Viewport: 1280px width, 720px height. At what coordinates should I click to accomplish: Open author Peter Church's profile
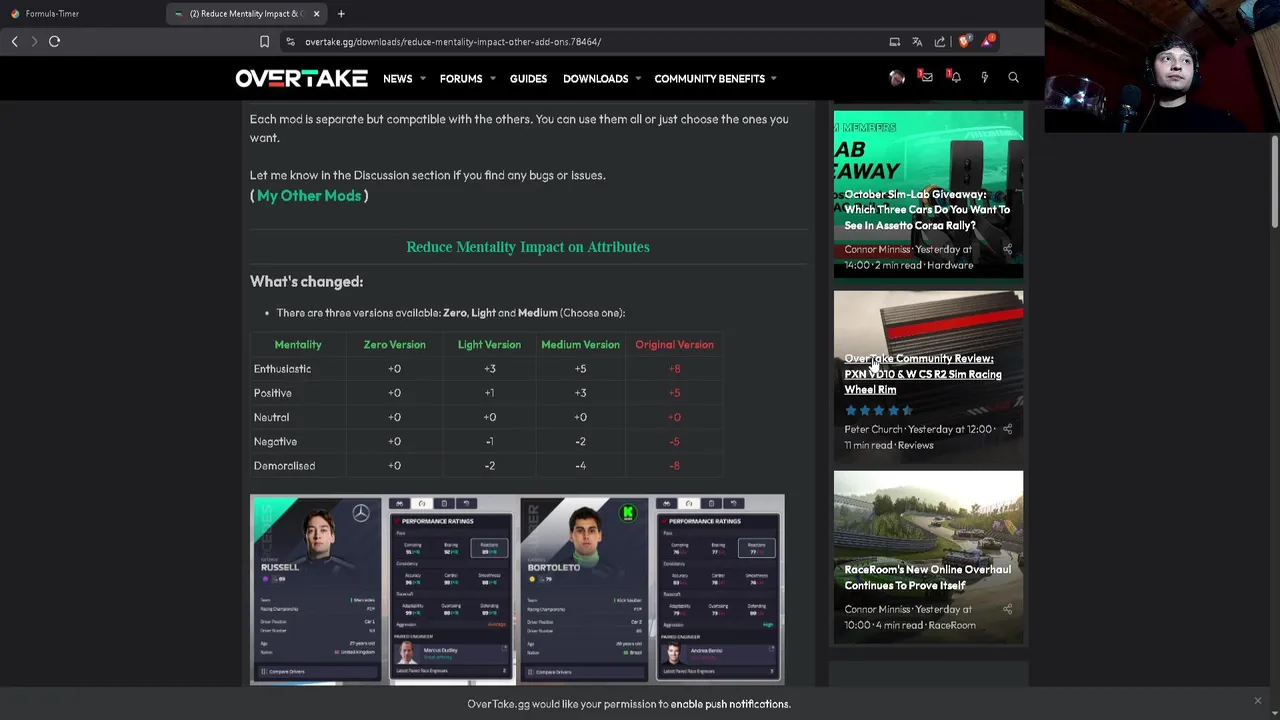[873, 429]
